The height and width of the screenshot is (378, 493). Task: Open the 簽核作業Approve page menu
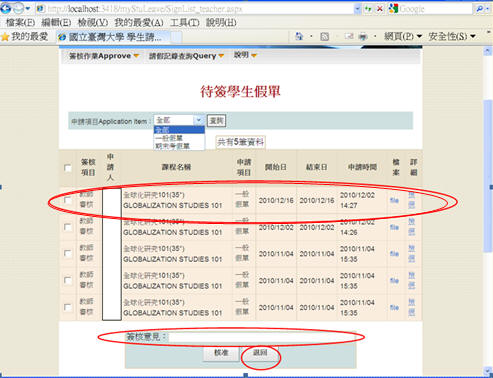click(x=104, y=56)
